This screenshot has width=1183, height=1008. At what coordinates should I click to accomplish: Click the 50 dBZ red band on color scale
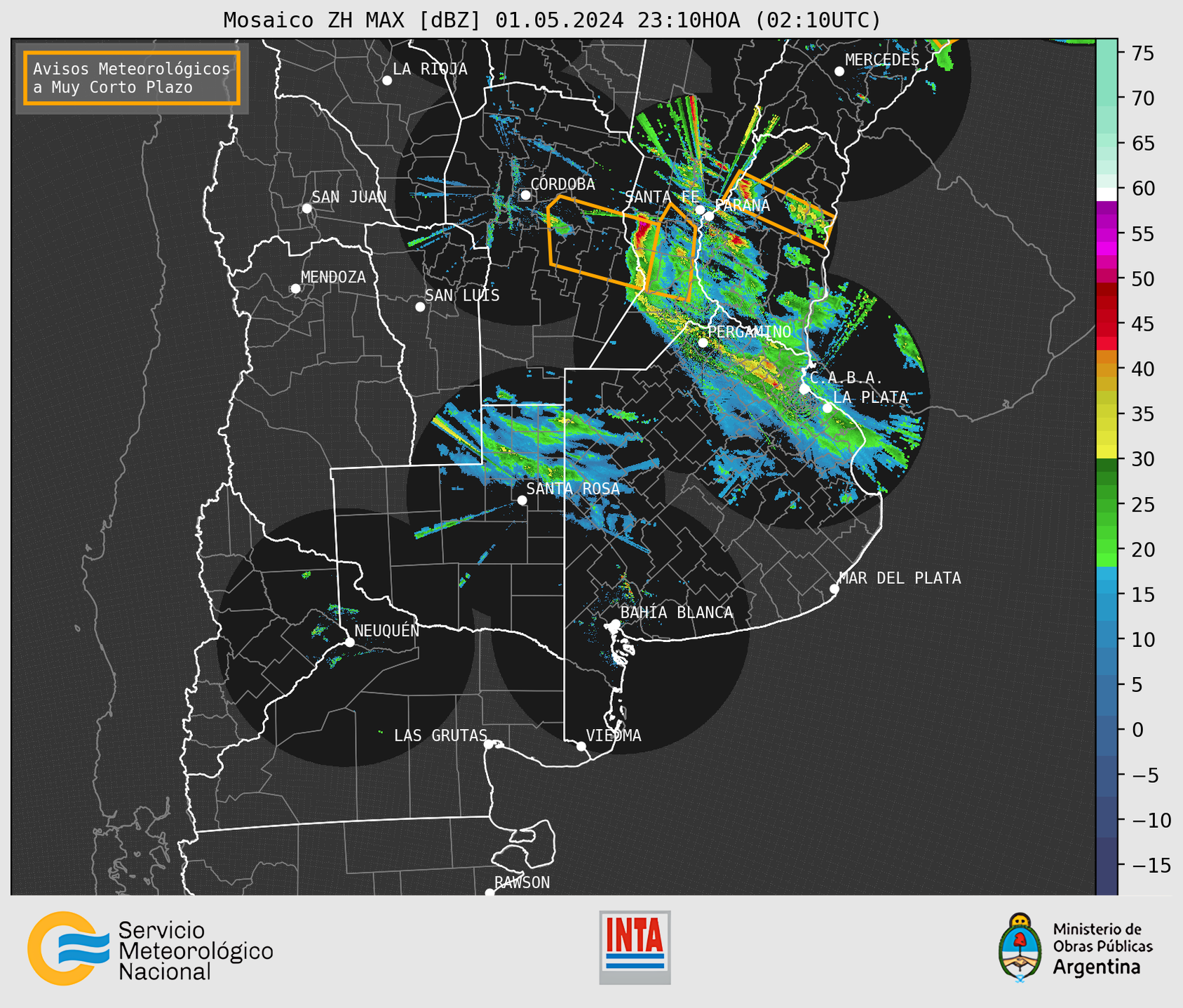[1106, 278]
